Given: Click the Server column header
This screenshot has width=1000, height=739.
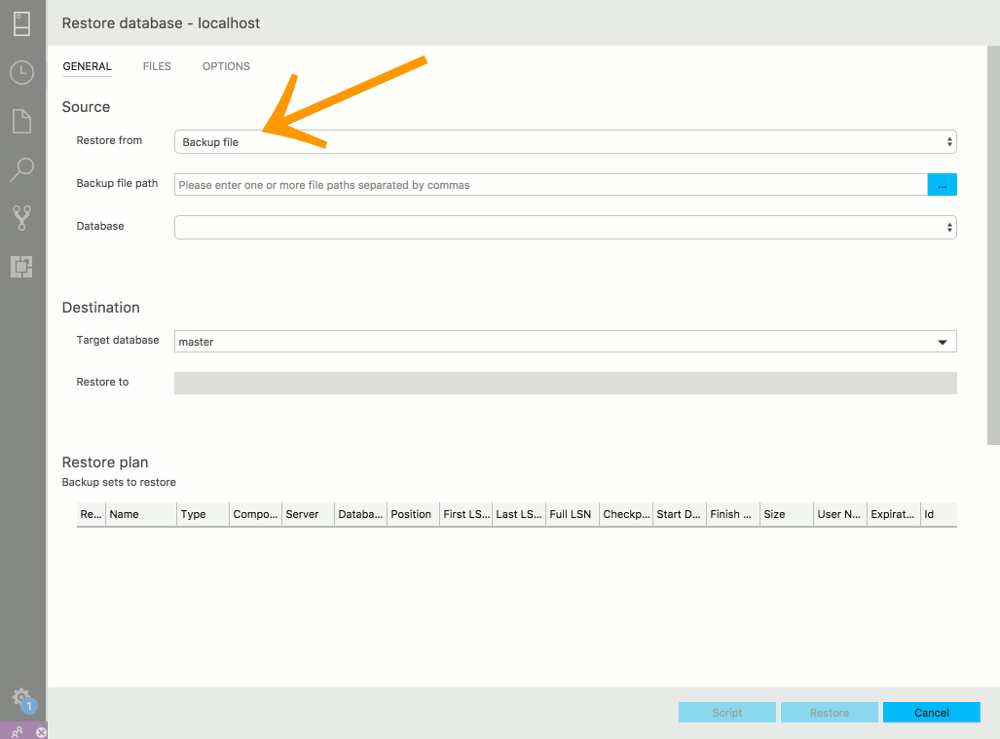Looking at the screenshot, I should 308,514.
